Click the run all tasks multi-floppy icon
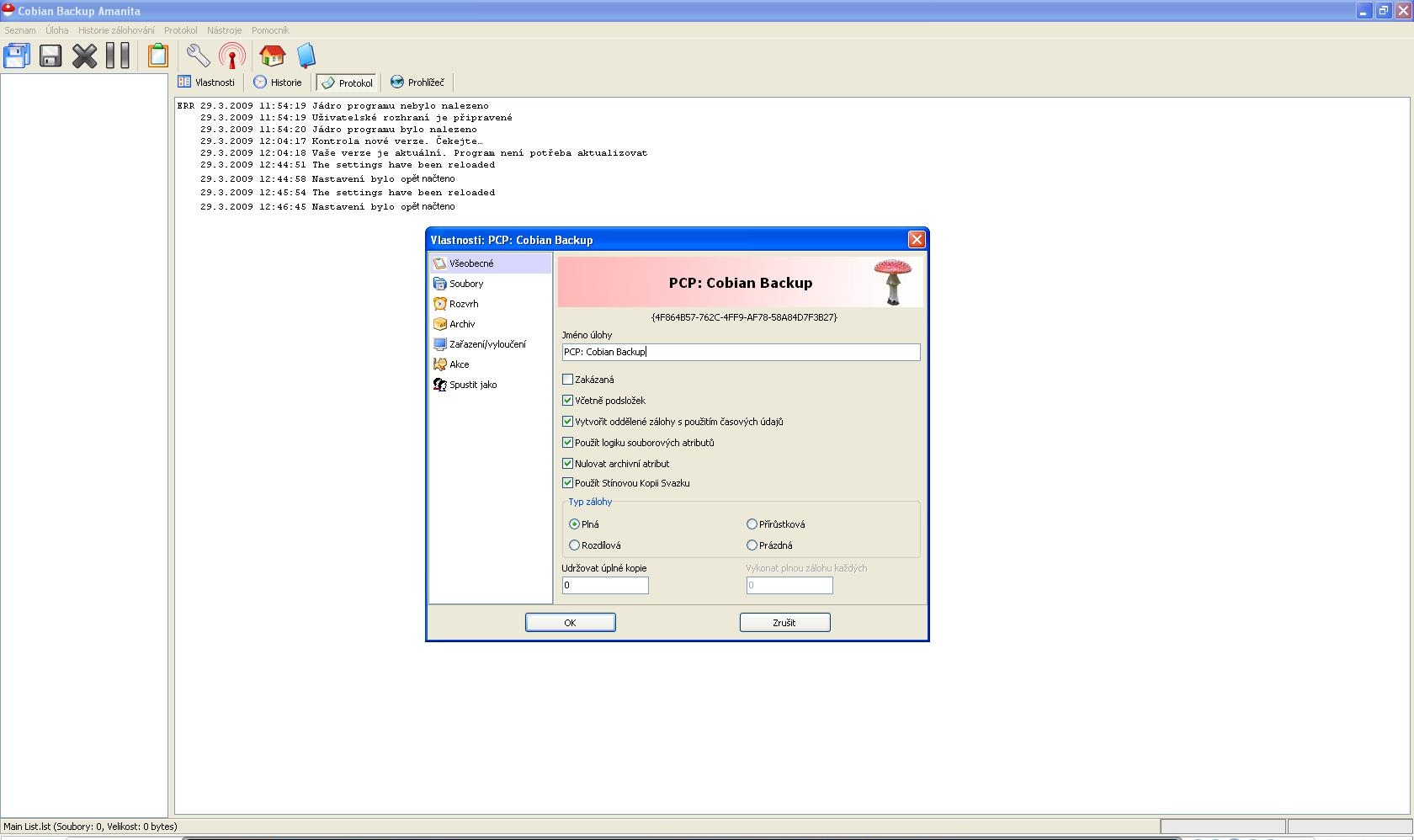 click(x=17, y=56)
